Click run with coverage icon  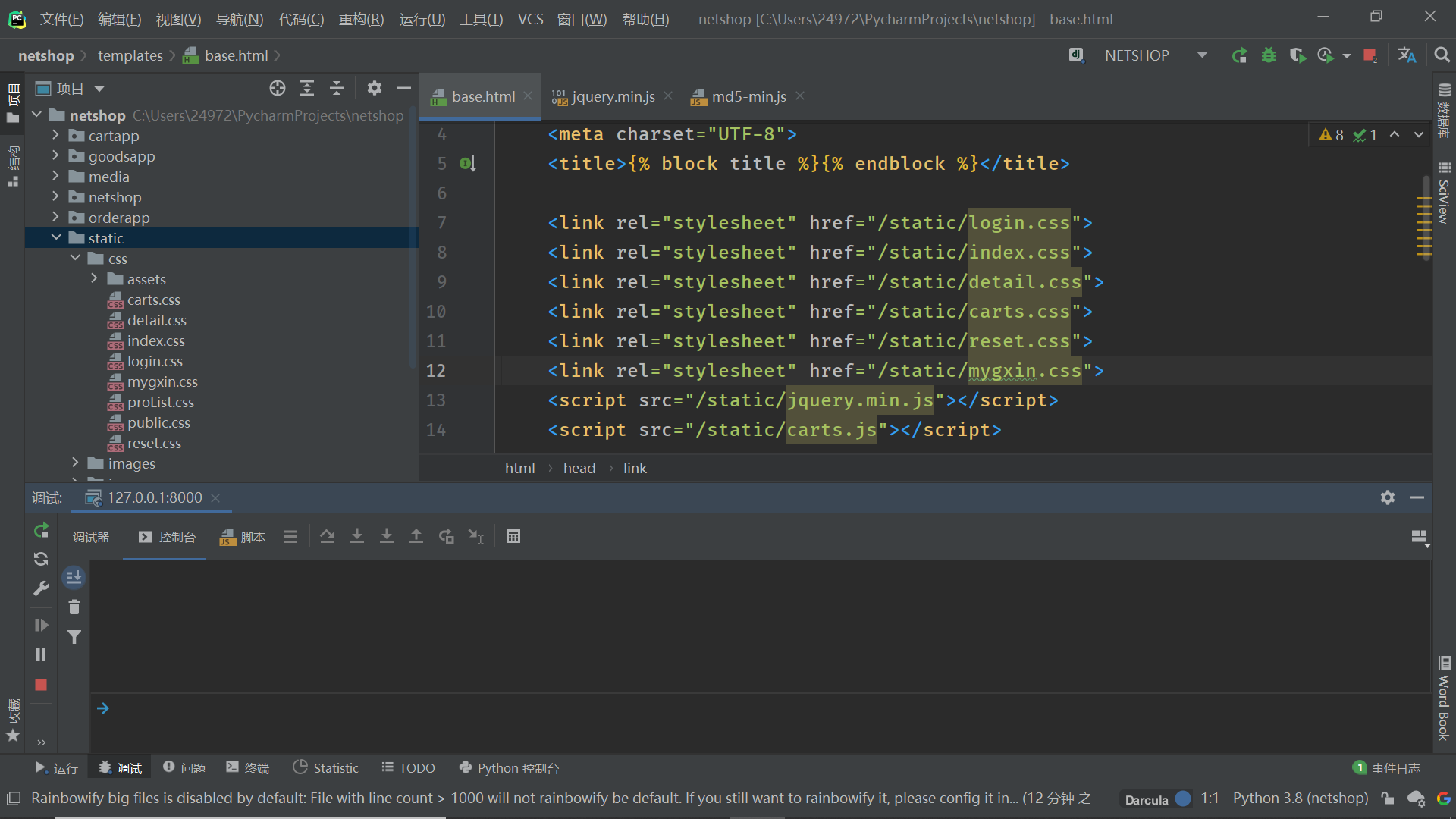(1297, 55)
